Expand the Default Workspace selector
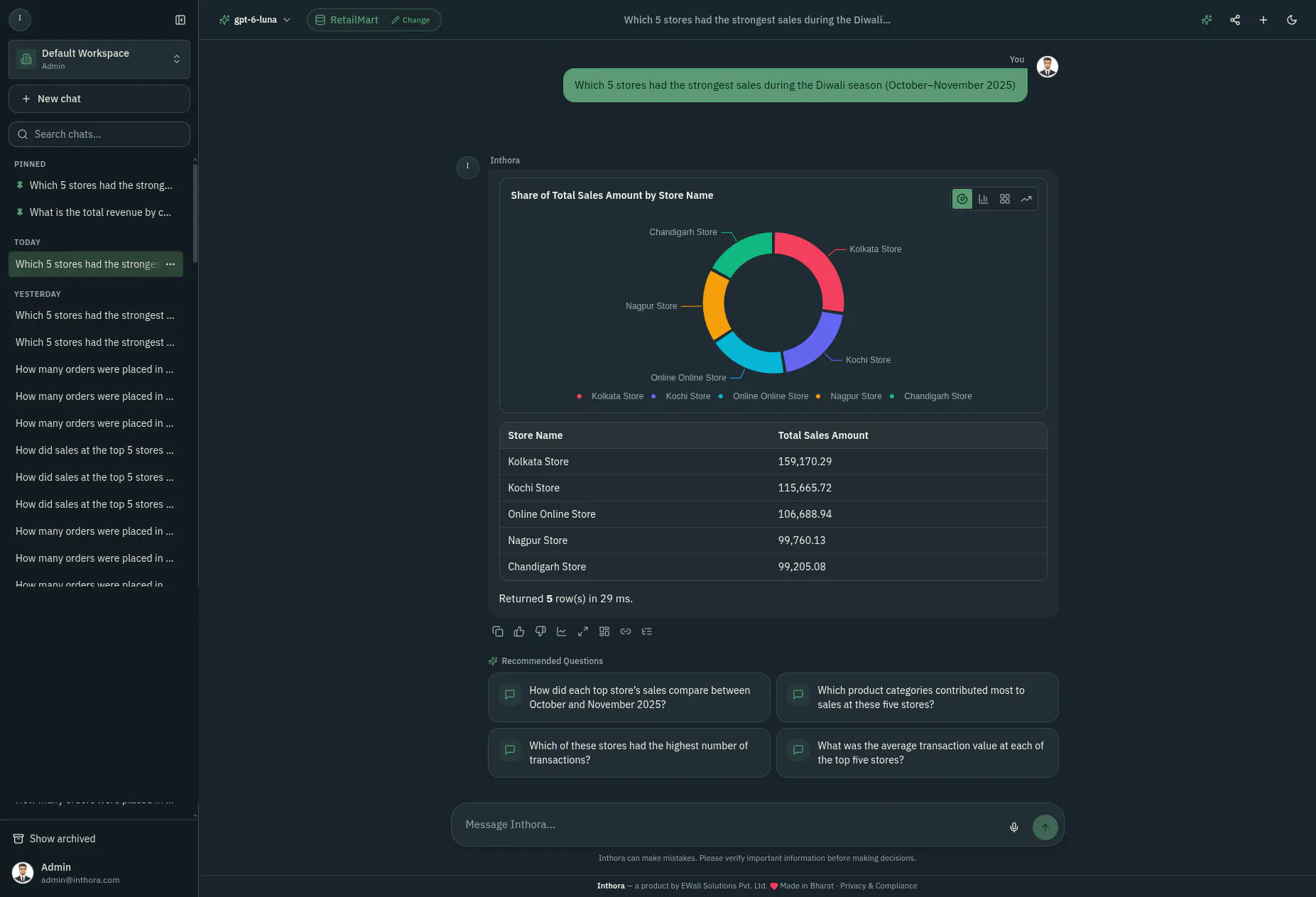This screenshot has height=897, width=1316. click(x=99, y=59)
